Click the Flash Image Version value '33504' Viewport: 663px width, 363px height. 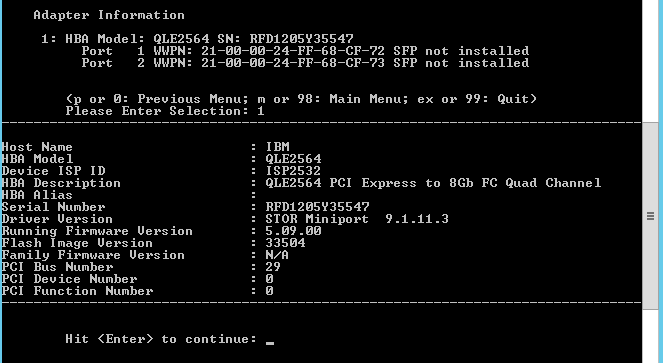(285, 243)
